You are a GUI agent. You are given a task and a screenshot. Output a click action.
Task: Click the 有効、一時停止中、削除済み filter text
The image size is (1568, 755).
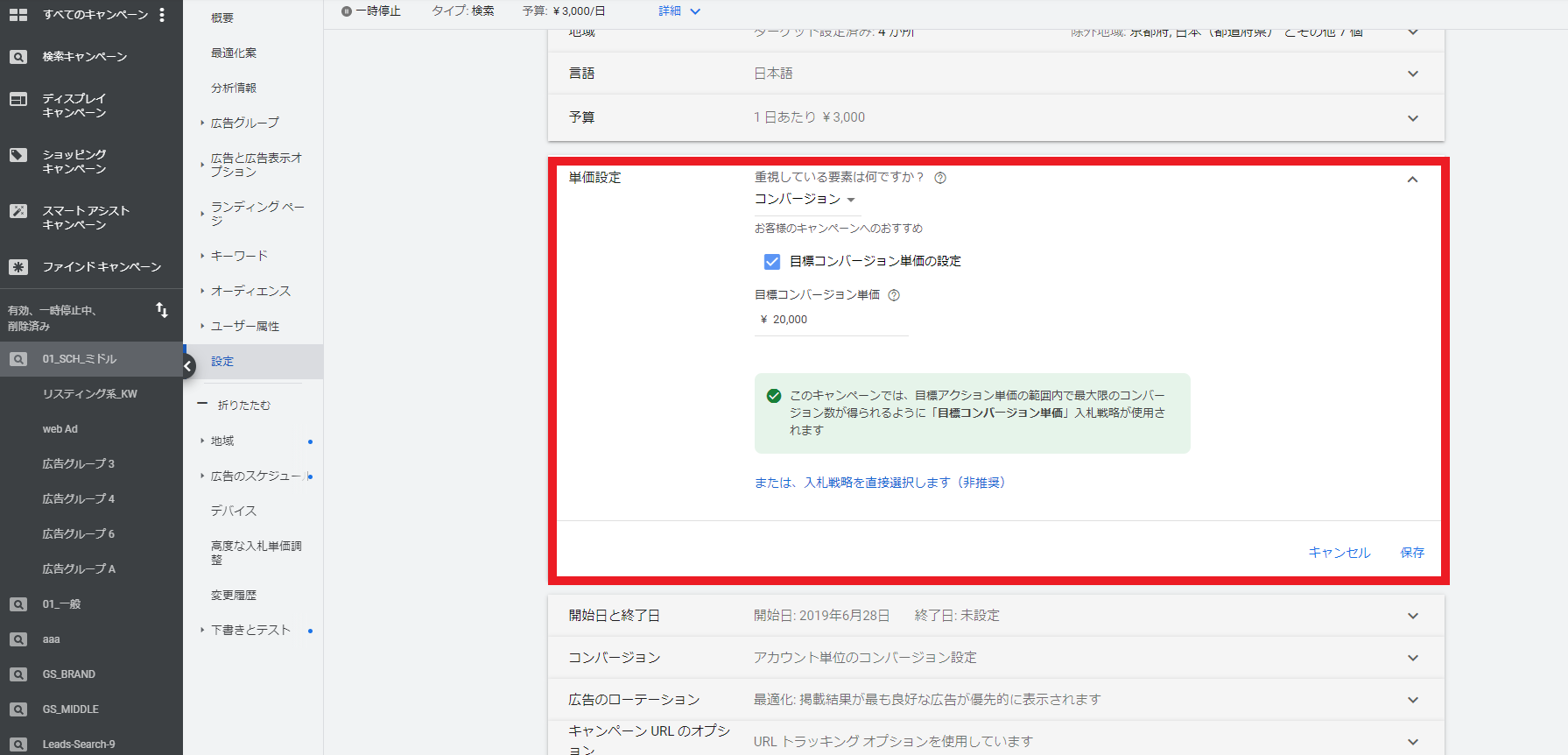click(52, 319)
